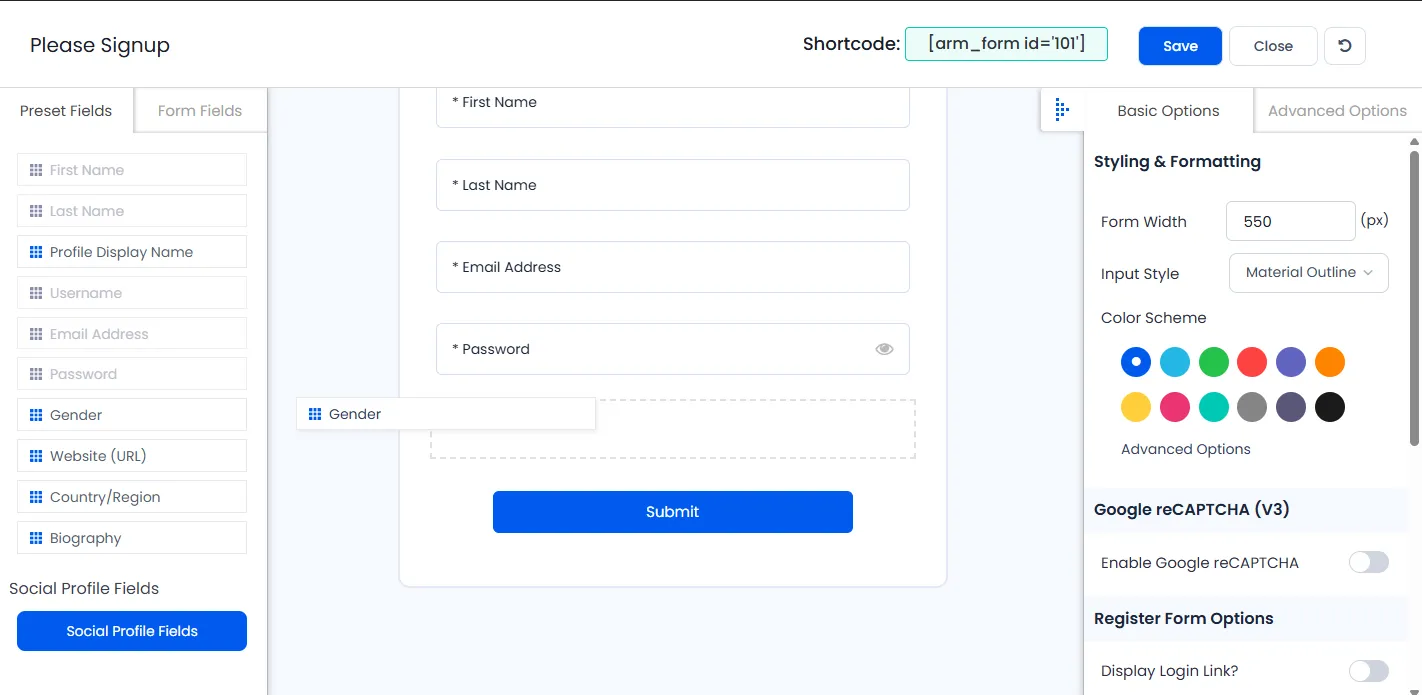Reveal the password with the eye icon

(x=884, y=348)
